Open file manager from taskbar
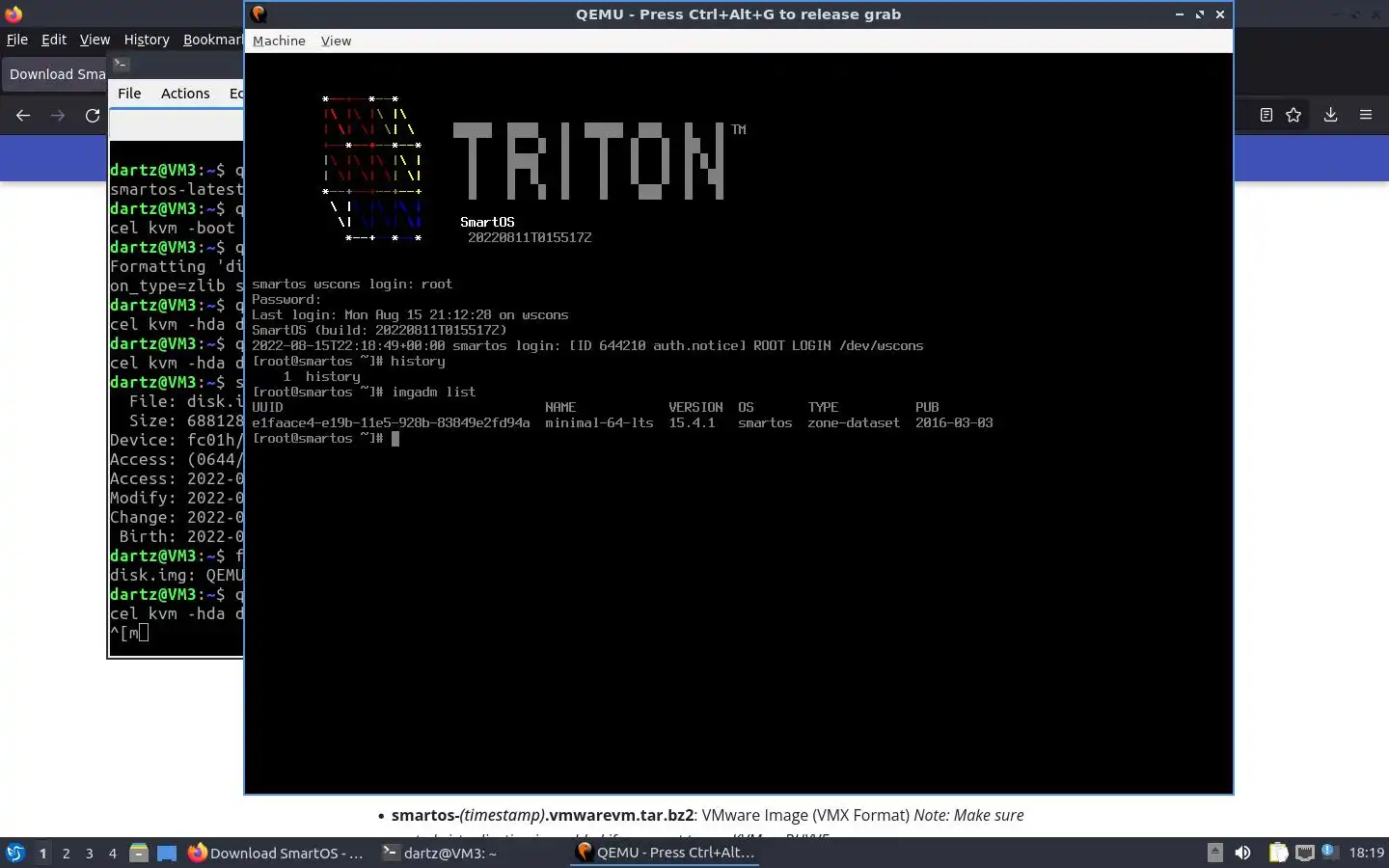Viewport: 1389px width, 868px height. tap(139, 853)
